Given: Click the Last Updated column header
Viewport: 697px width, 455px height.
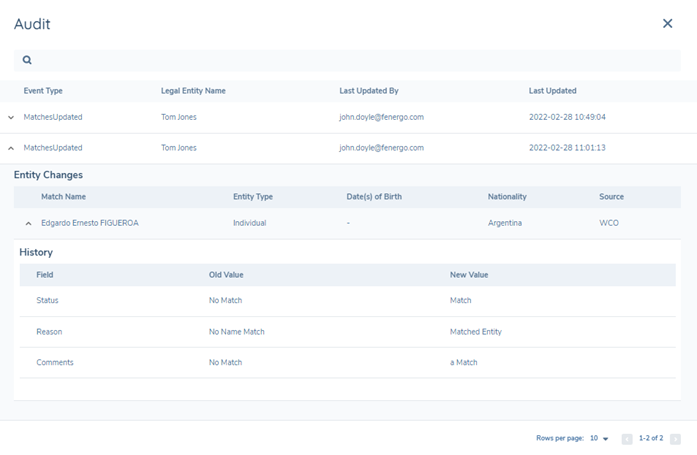Looking at the screenshot, I should pos(552,91).
